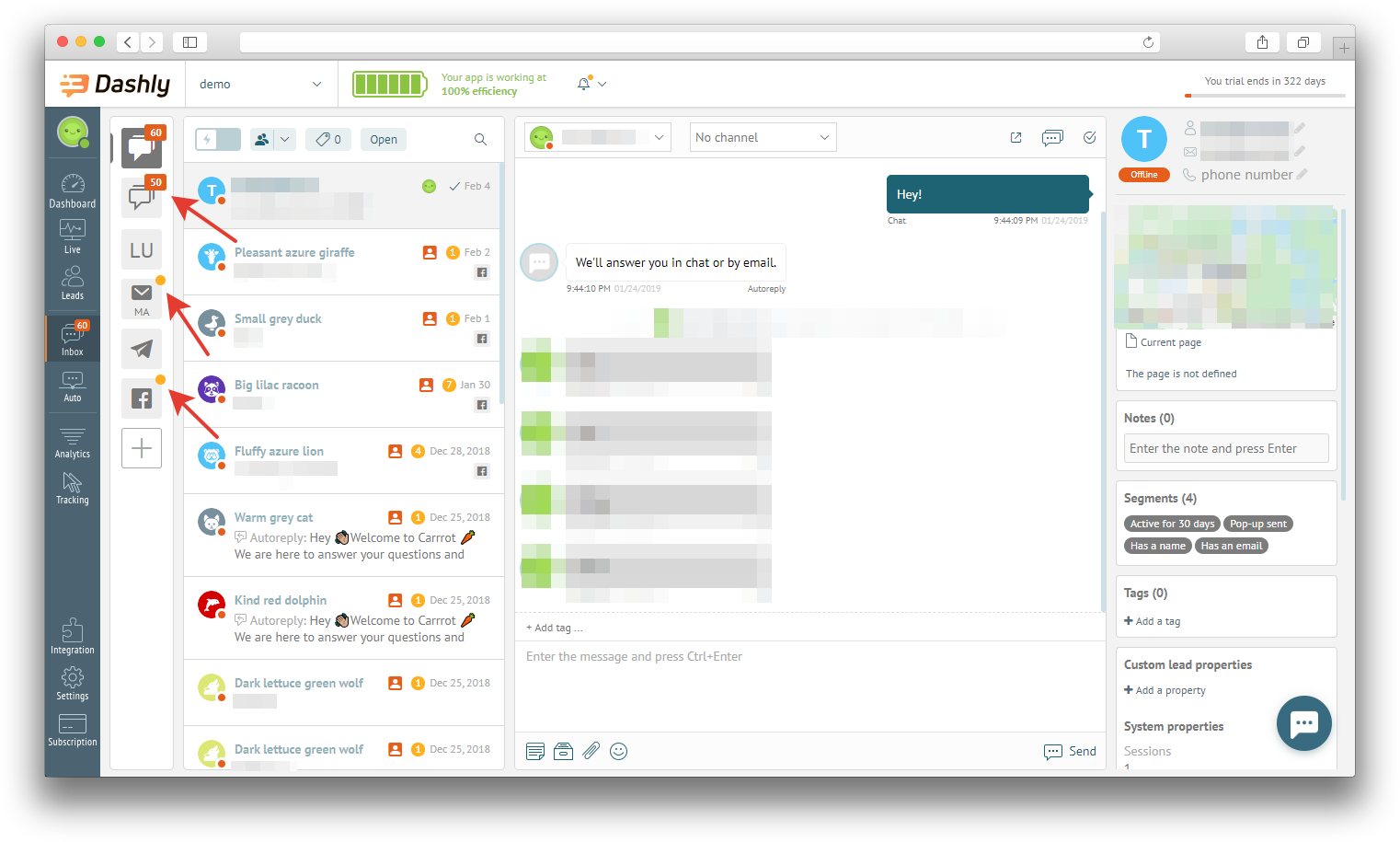Click the phone number field
Viewport: 1400px width, 842px height.
1246,175
